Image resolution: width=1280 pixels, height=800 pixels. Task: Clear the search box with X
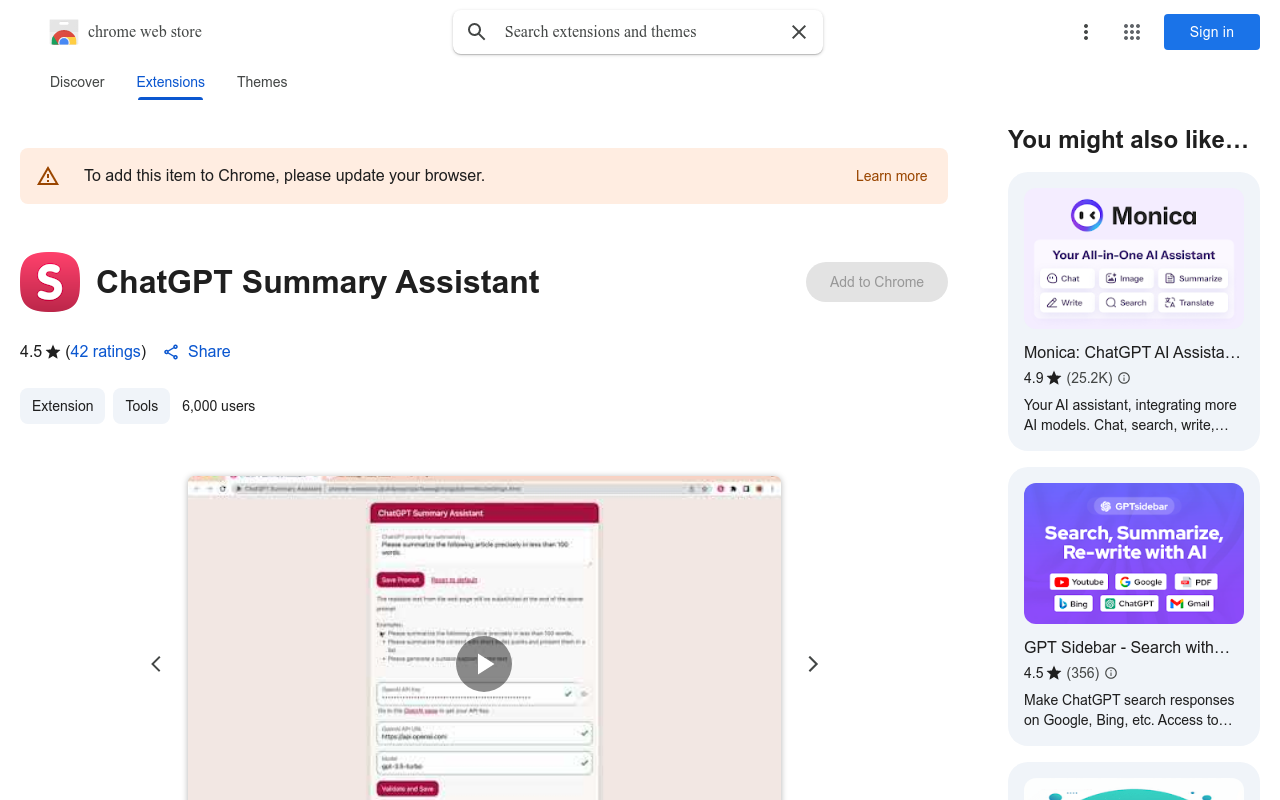pyautogui.click(x=799, y=32)
